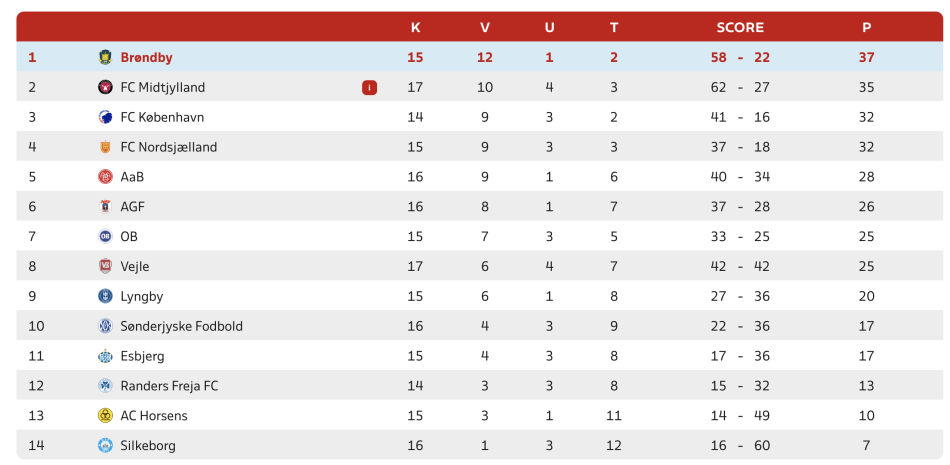Screen dimensions: 950x465
Task: Click the FC København club logo
Action: tap(105, 117)
